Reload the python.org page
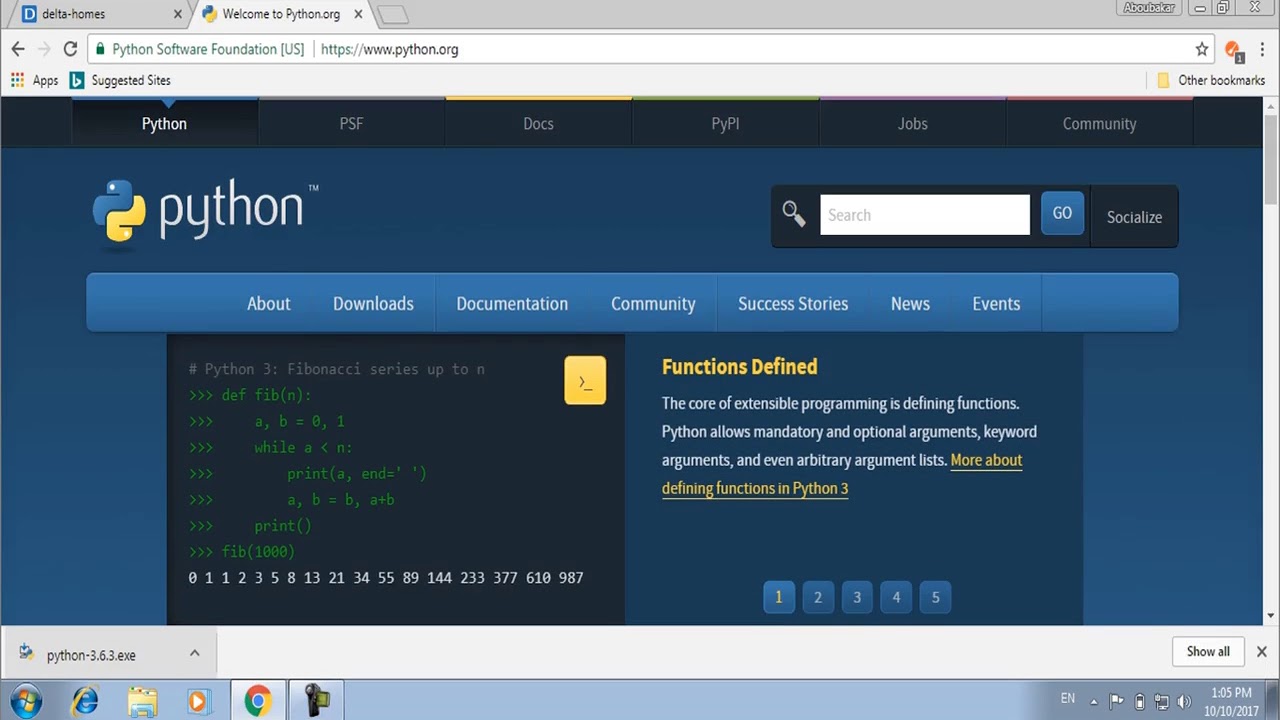Viewport: 1280px width, 720px height. (x=70, y=49)
